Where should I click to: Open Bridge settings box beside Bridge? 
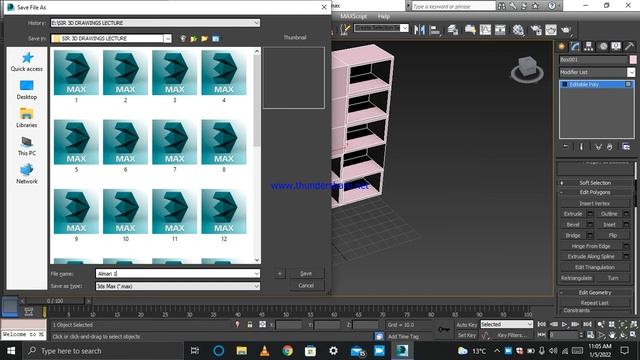(590, 235)
